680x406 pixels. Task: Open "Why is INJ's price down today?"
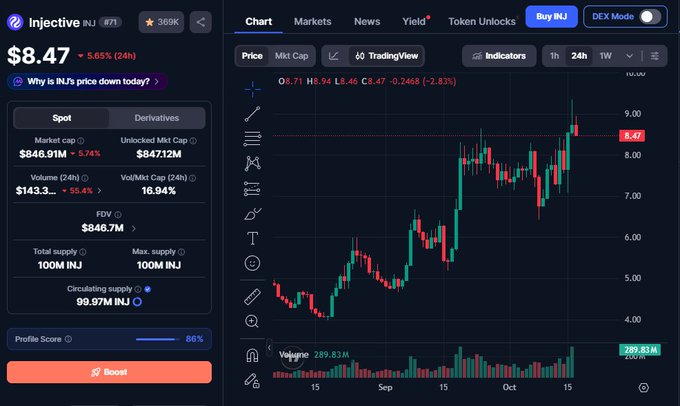(87, 82)
